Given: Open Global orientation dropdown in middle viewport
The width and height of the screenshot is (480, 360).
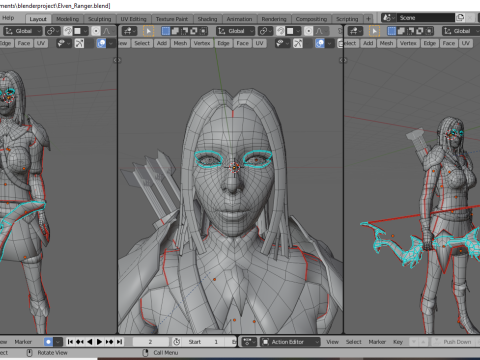Looking at the screenshot, I should 236,31.
